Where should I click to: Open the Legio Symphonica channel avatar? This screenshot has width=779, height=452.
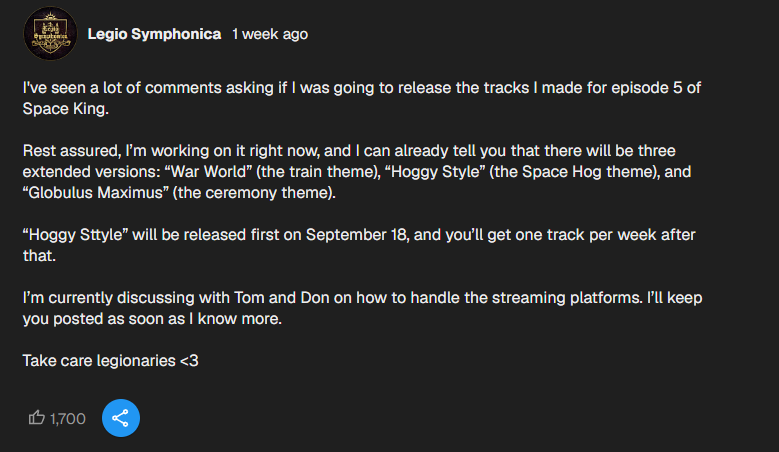(x=50, y=33)
